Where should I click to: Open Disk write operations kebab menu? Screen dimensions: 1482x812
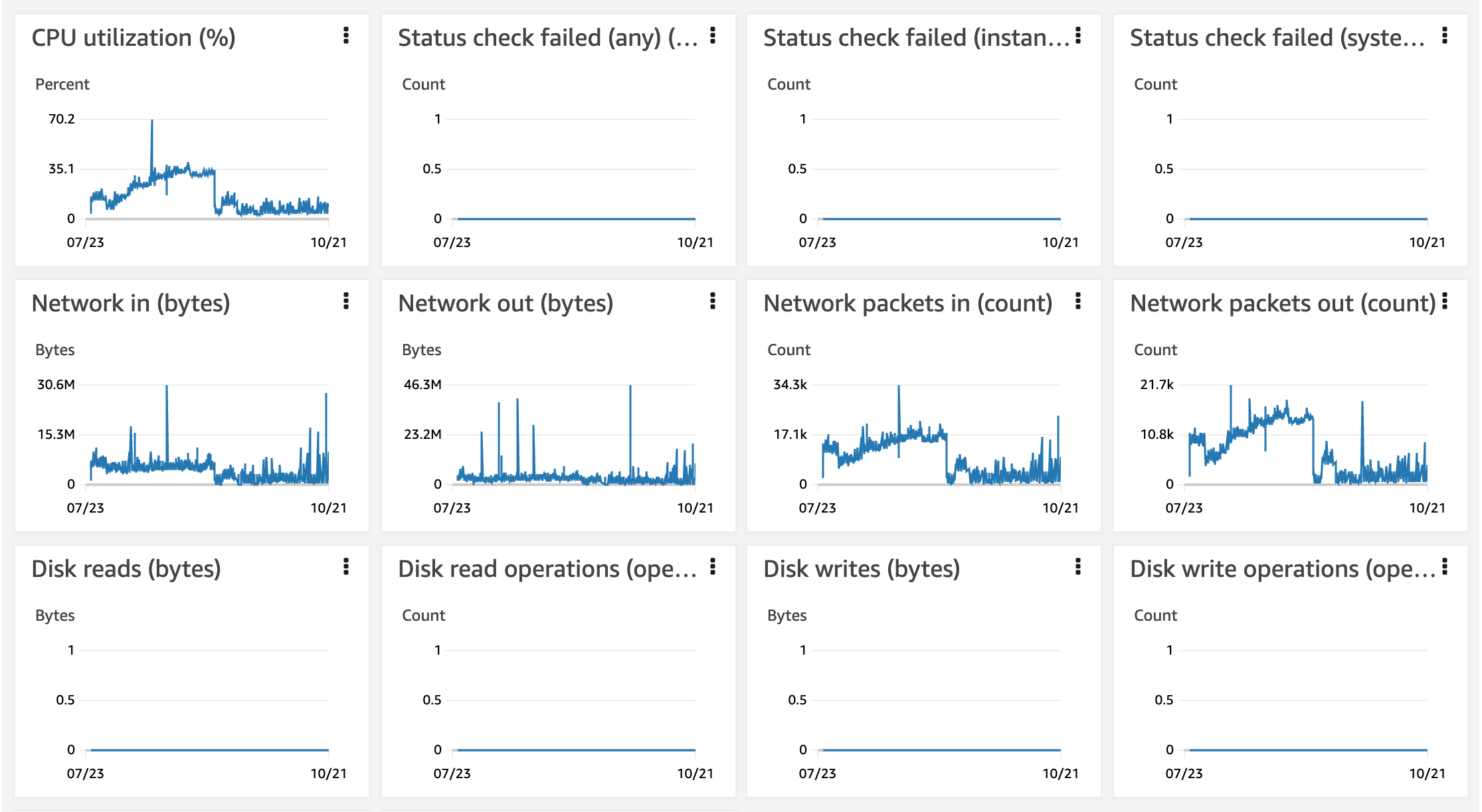(1445, 566)
